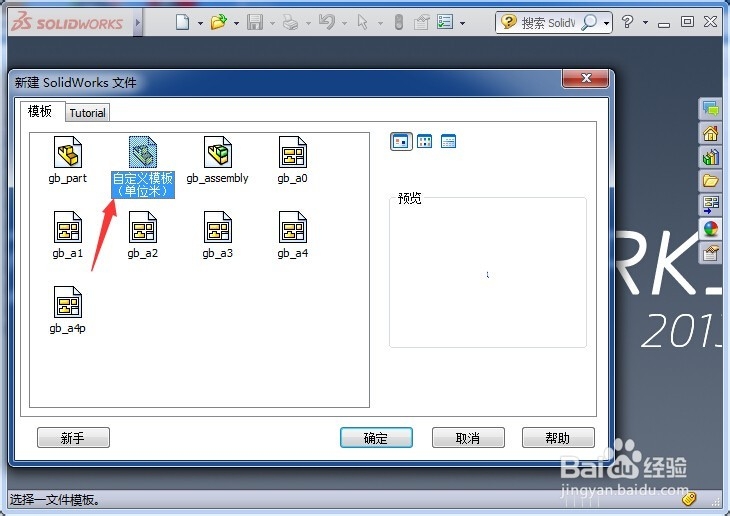This screenshot has height=516, width=730.
Task: Click the Undo toolbar icon
Action: pos(327,22)
